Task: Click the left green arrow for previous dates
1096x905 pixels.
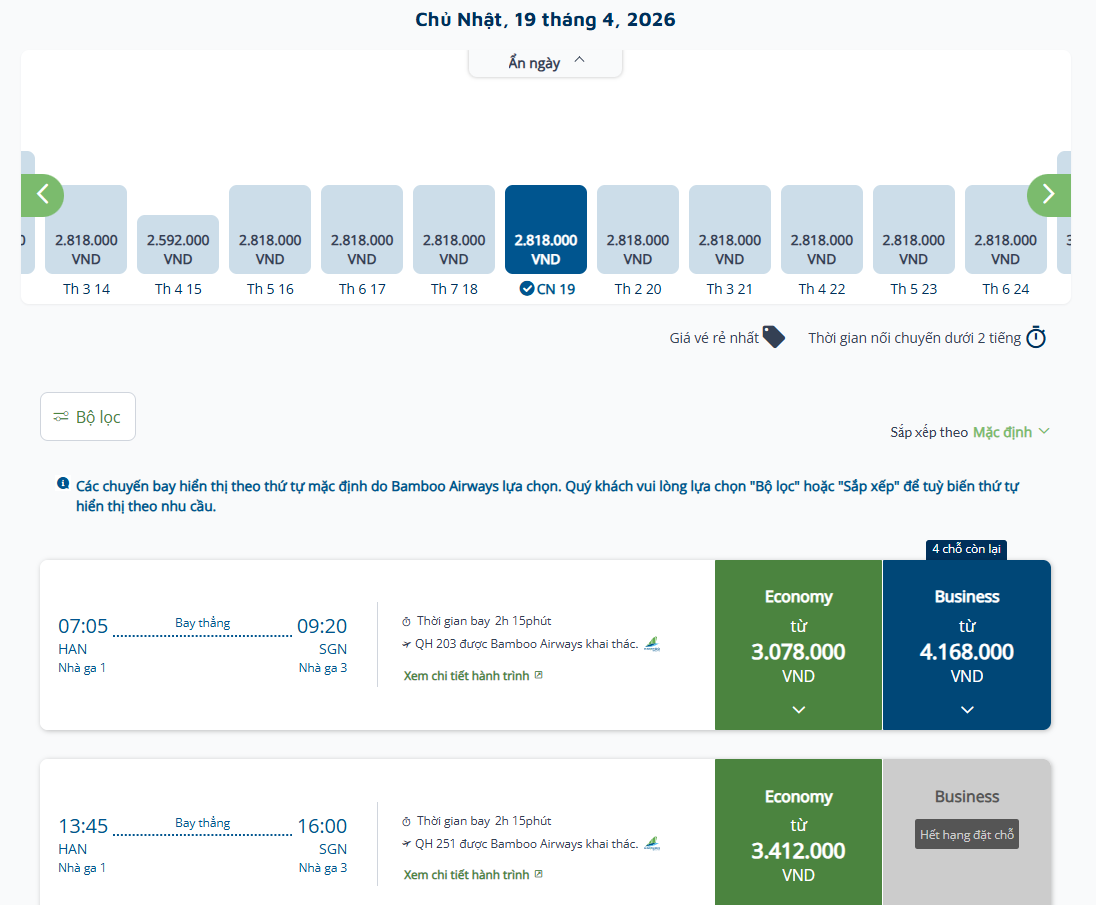Action: (42, 194)
